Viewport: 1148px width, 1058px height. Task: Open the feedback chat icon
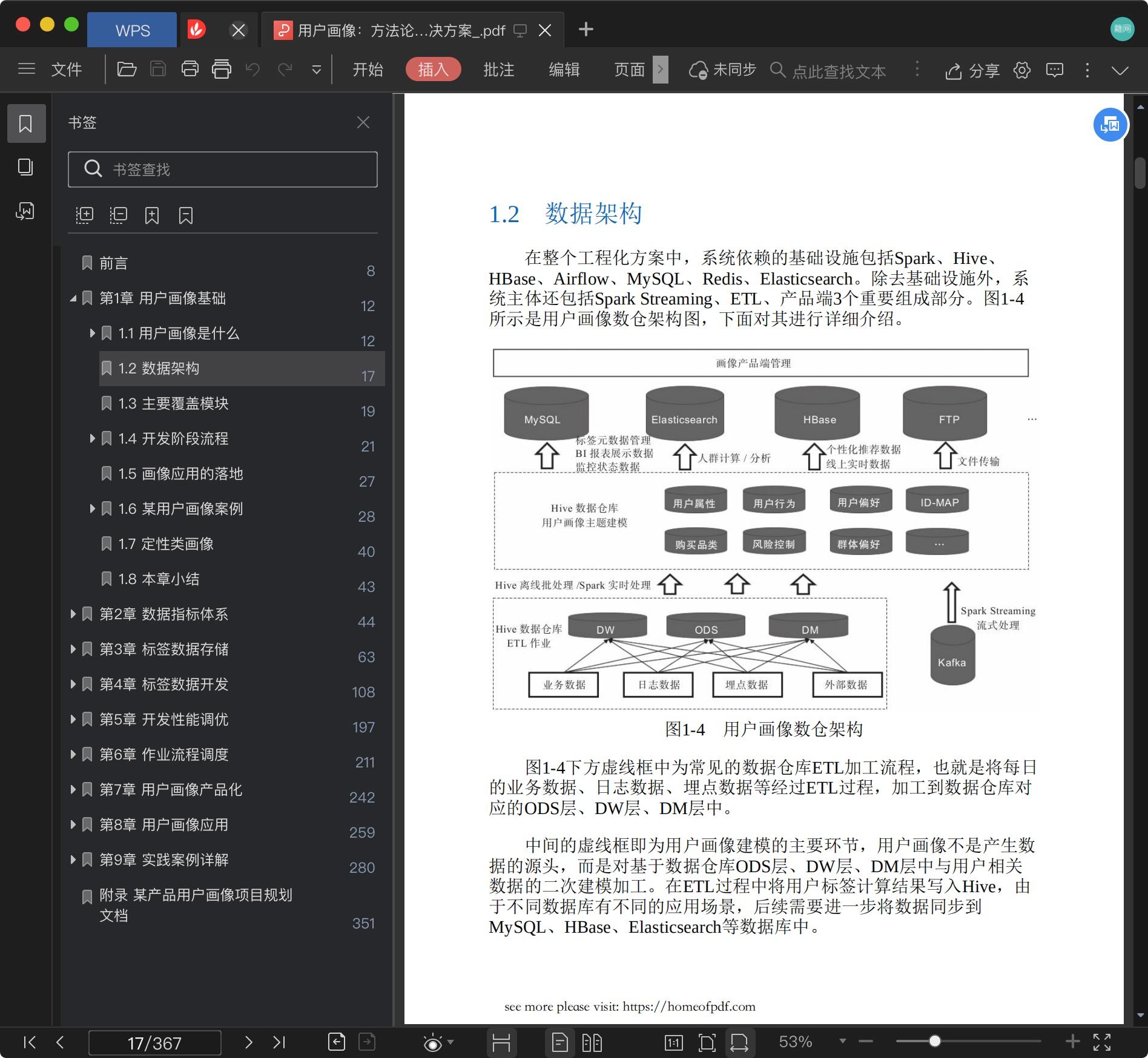[1055, 70]
